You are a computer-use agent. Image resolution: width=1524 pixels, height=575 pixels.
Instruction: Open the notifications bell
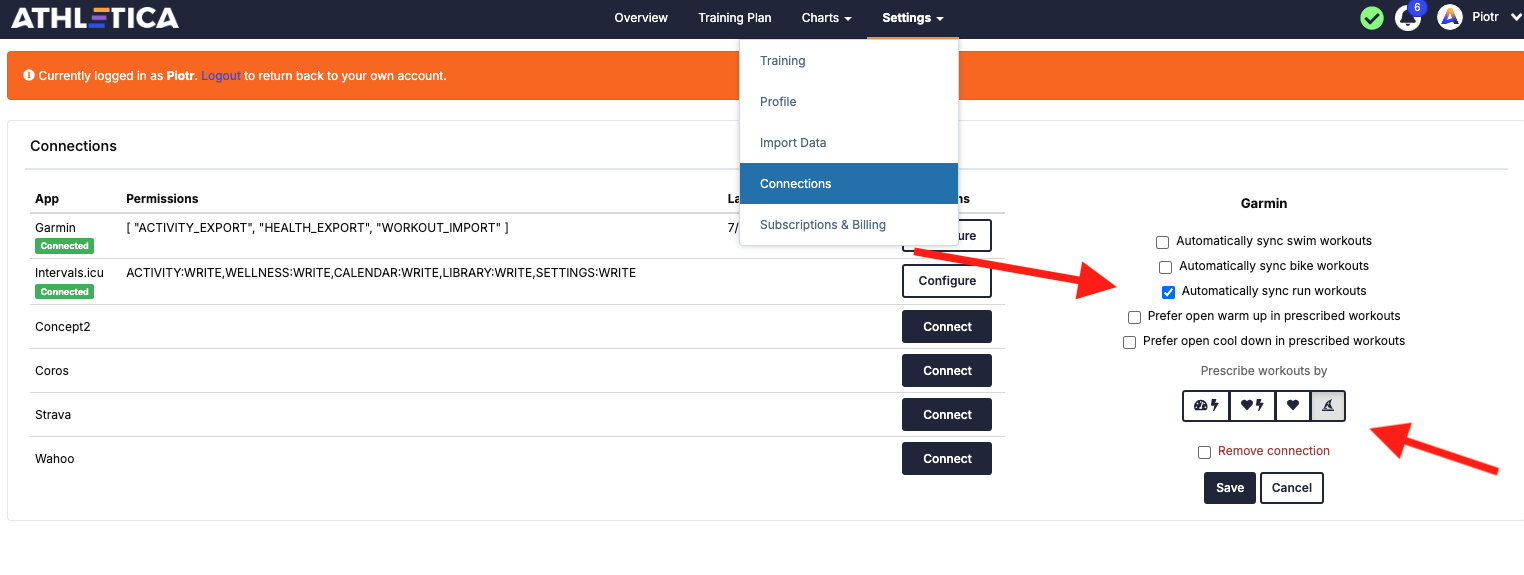coord(1408,18)
